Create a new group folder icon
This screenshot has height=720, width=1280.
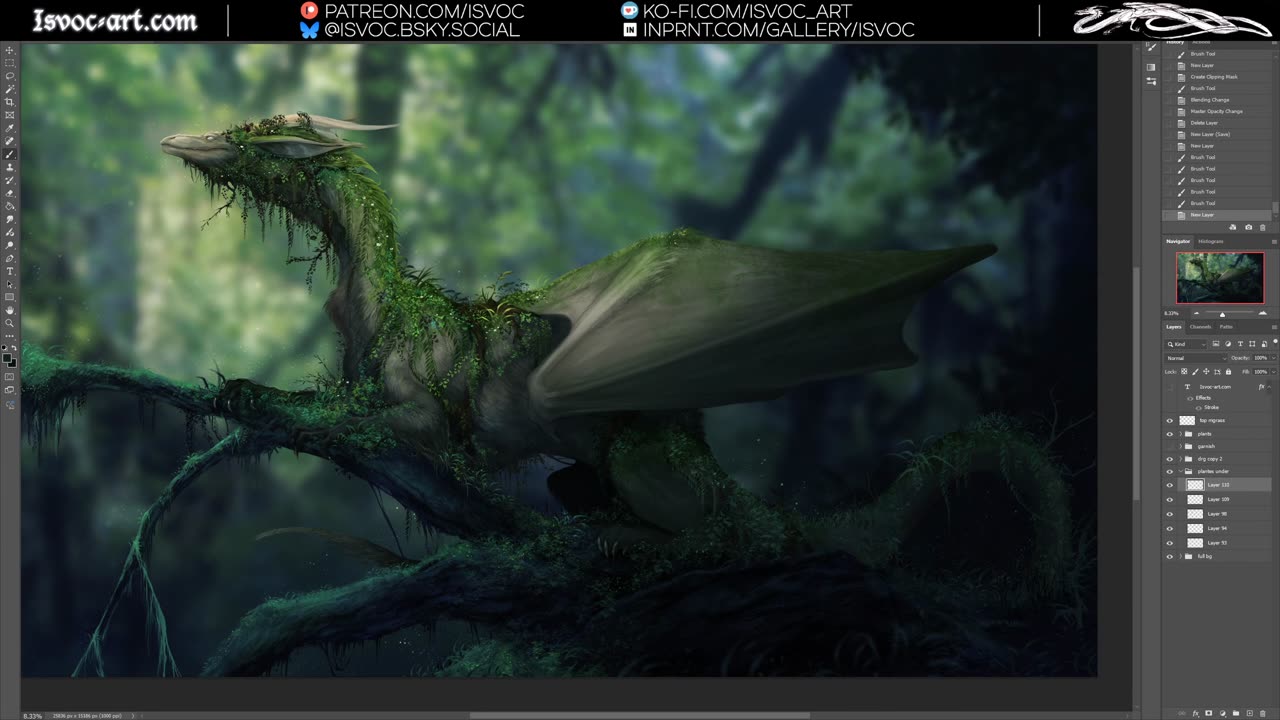click(x=1236, y=713)
